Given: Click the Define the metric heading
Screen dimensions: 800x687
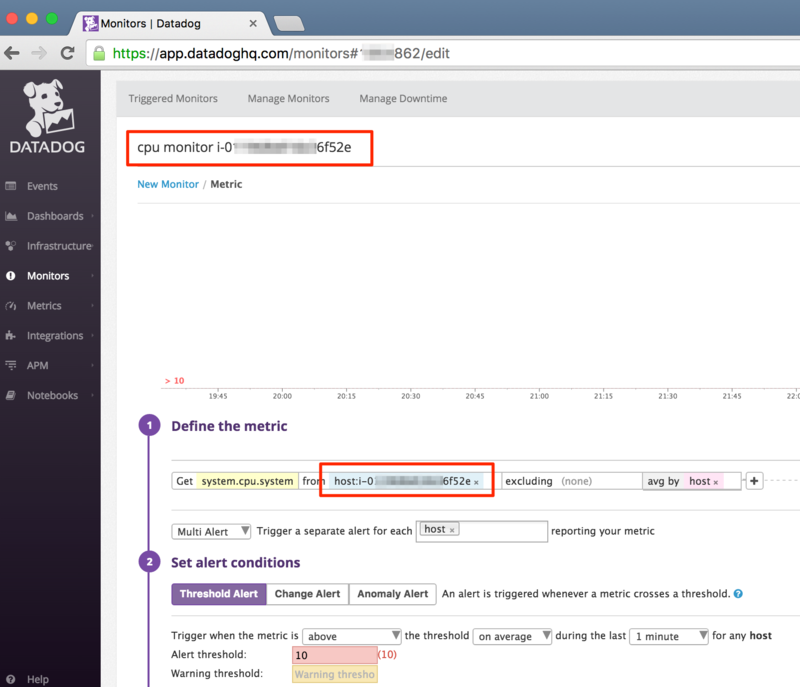Looking at the screenshot, I should 229,426.
